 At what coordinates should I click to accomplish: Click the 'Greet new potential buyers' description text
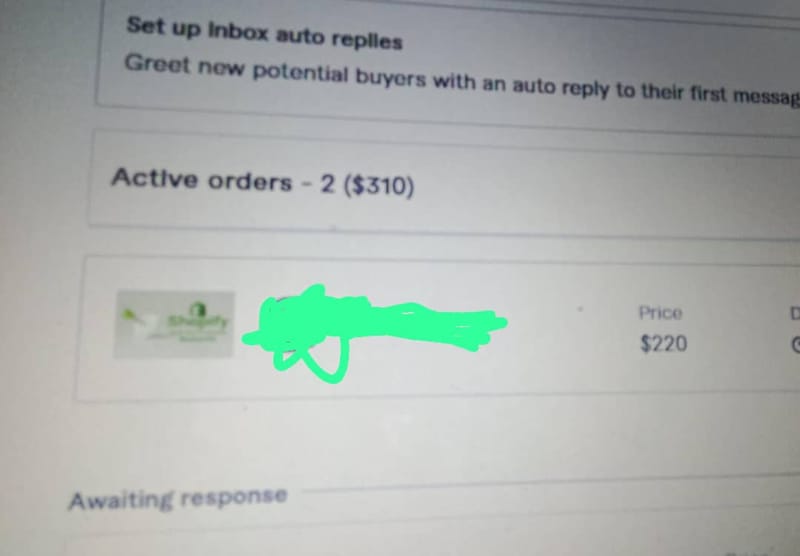(462, 82)
